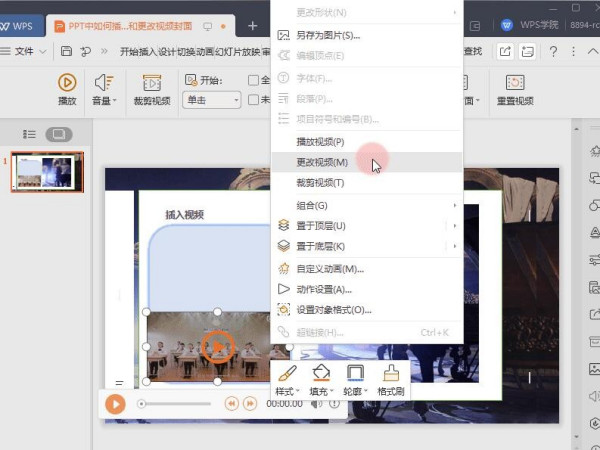Click the Insert Video title text
This screenshot has width=600, height=450.
184,215
